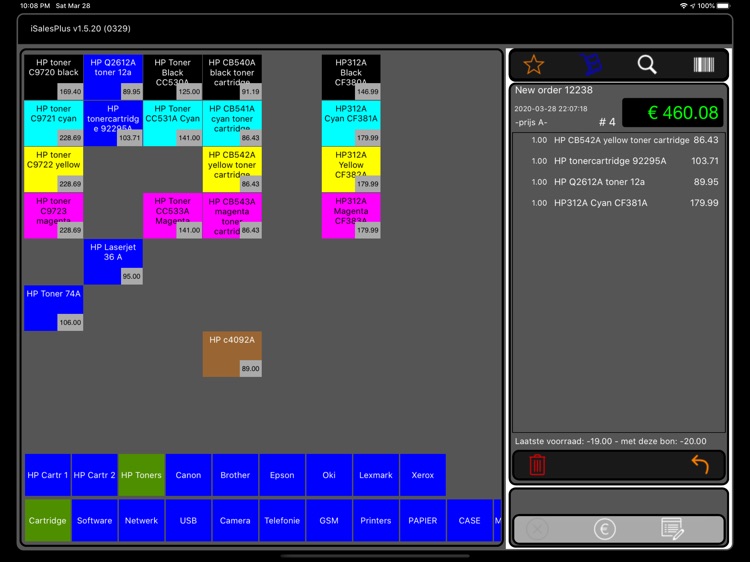The width and height of the screenshot is (750, 562).
Task: Open the Oki subcategory
Action: 329,475
